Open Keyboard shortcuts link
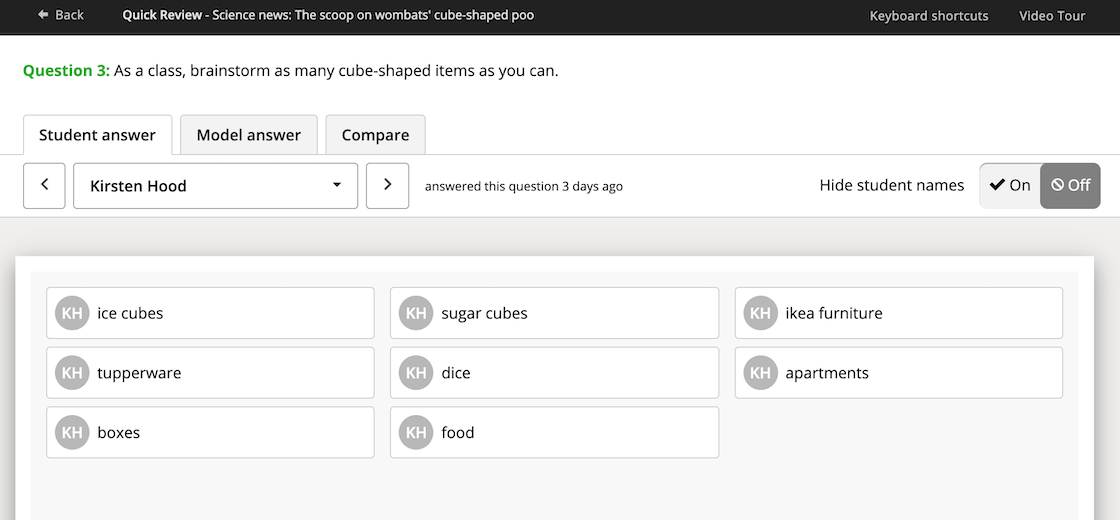The image size is (1120, 520). point(929,16)
